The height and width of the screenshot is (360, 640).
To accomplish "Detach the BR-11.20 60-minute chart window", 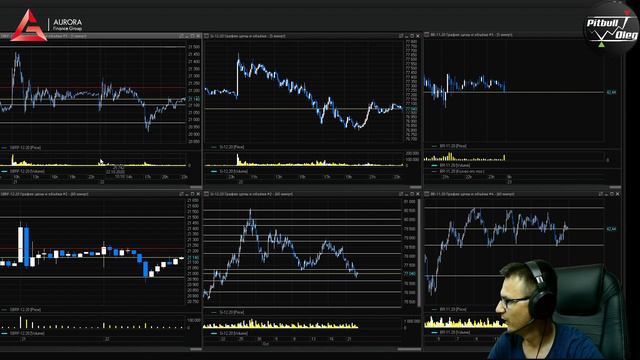I will [x=600, y=194].
